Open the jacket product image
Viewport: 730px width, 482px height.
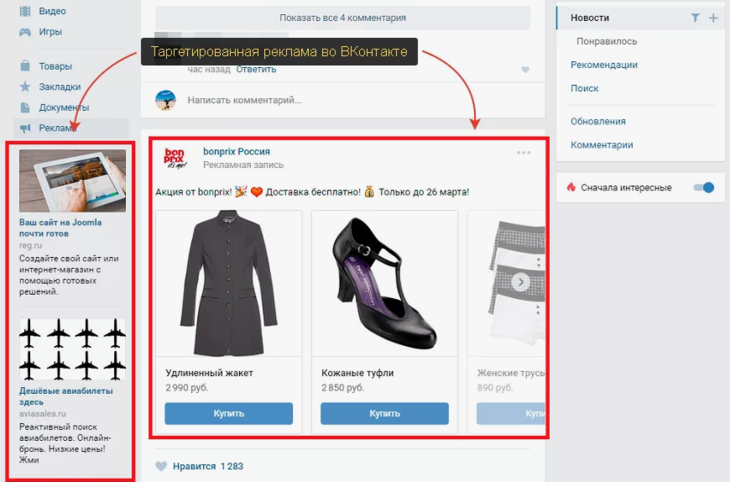pyautogui.click(x=229, y=283)
